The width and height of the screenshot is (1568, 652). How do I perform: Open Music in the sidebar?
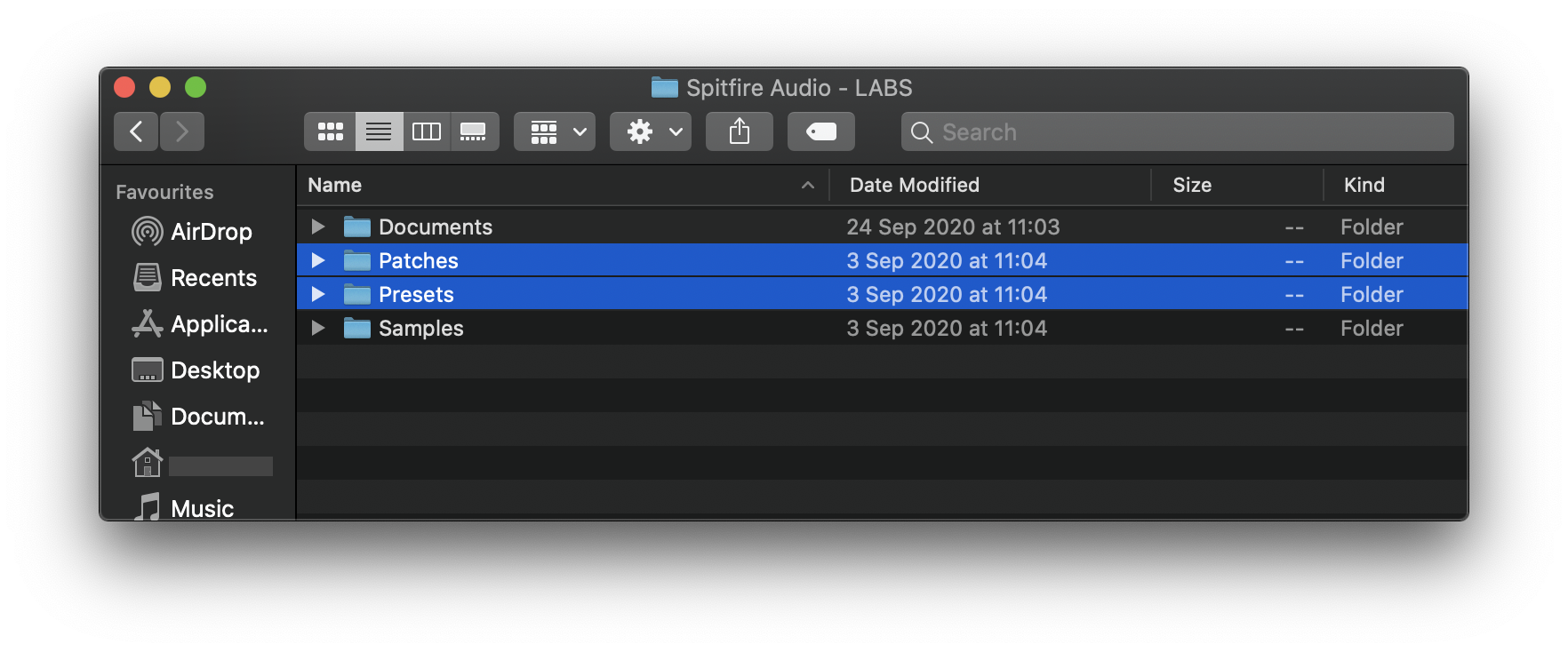(183, 508)
